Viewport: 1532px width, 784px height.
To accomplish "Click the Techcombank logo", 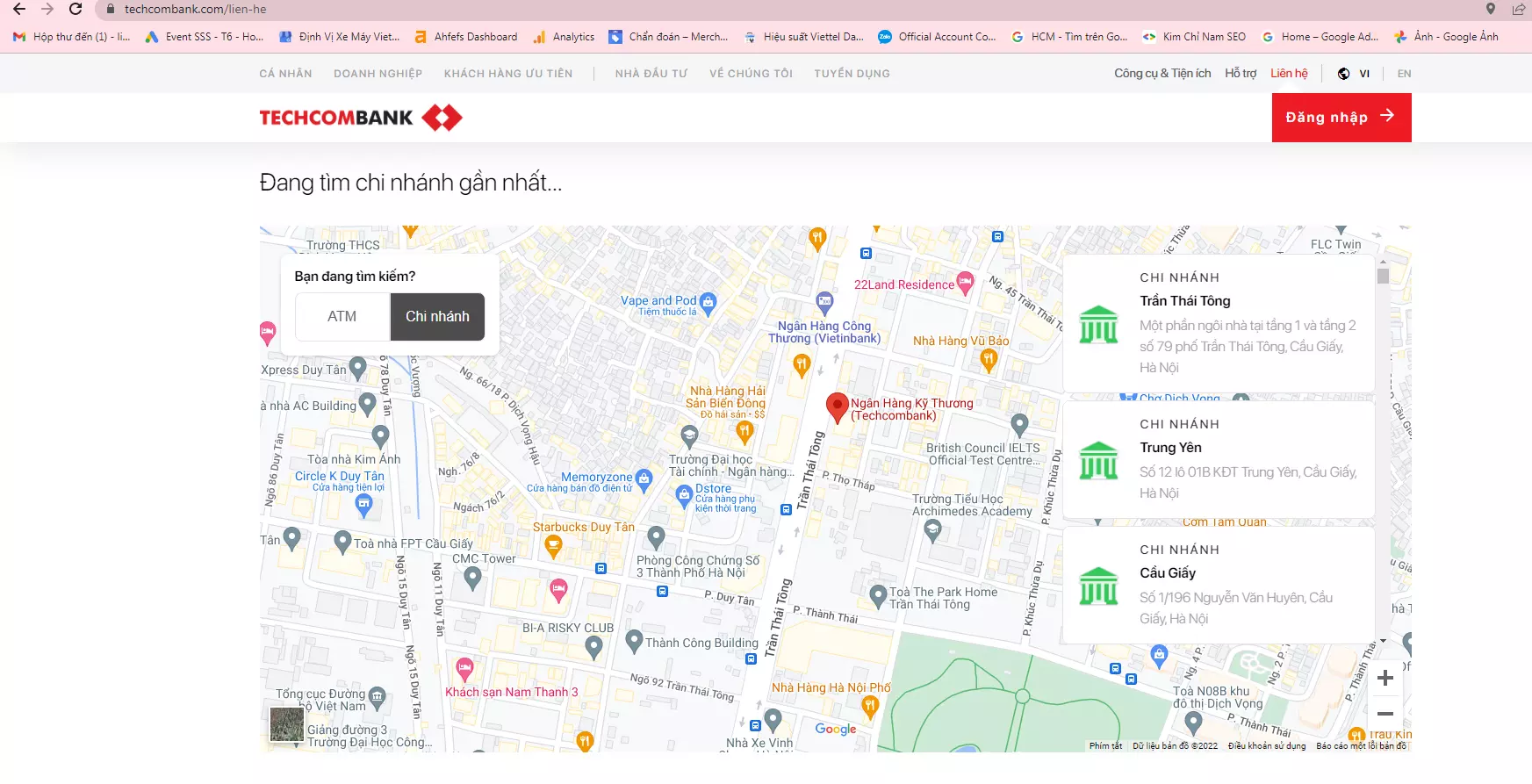I will point(361,118).
